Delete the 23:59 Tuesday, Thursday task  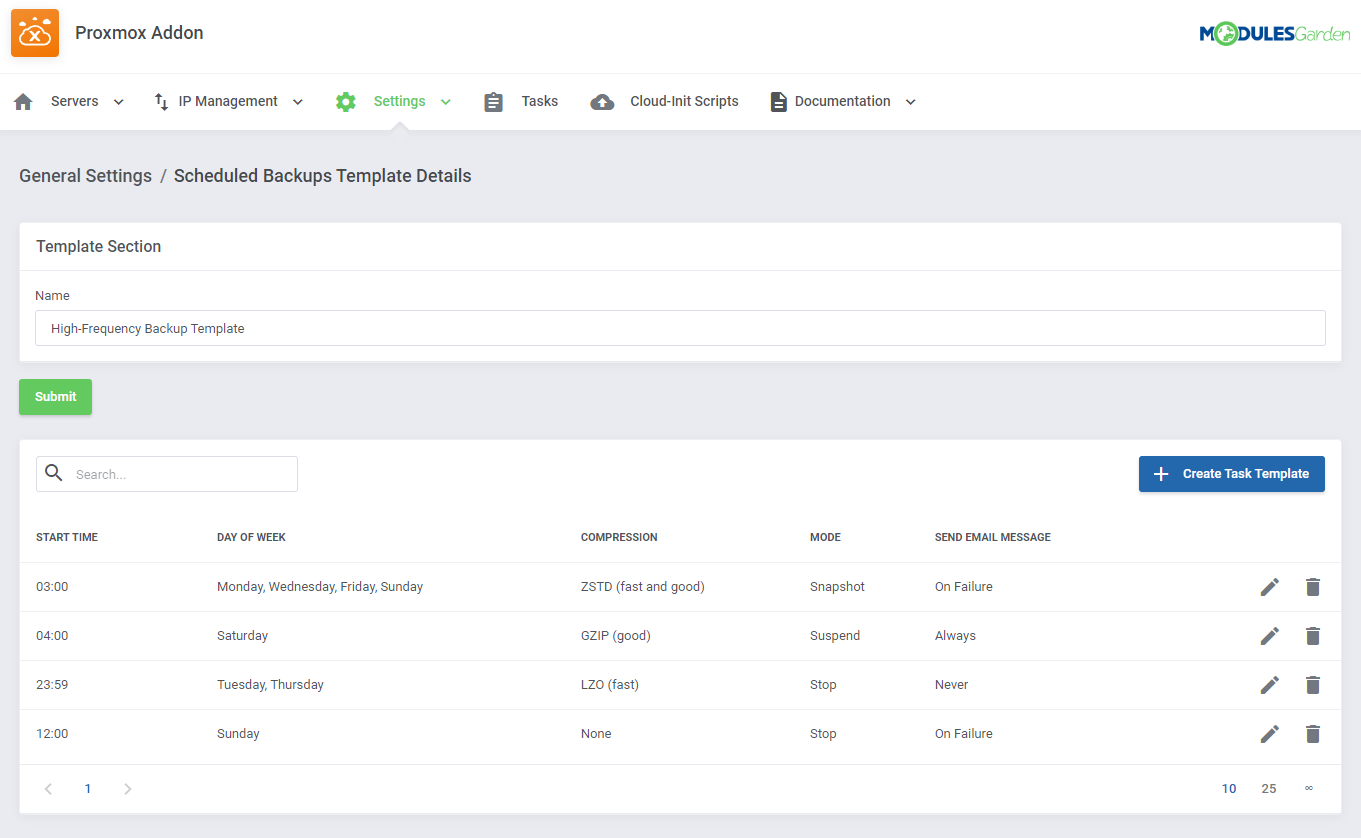(x=1313, y=685)
